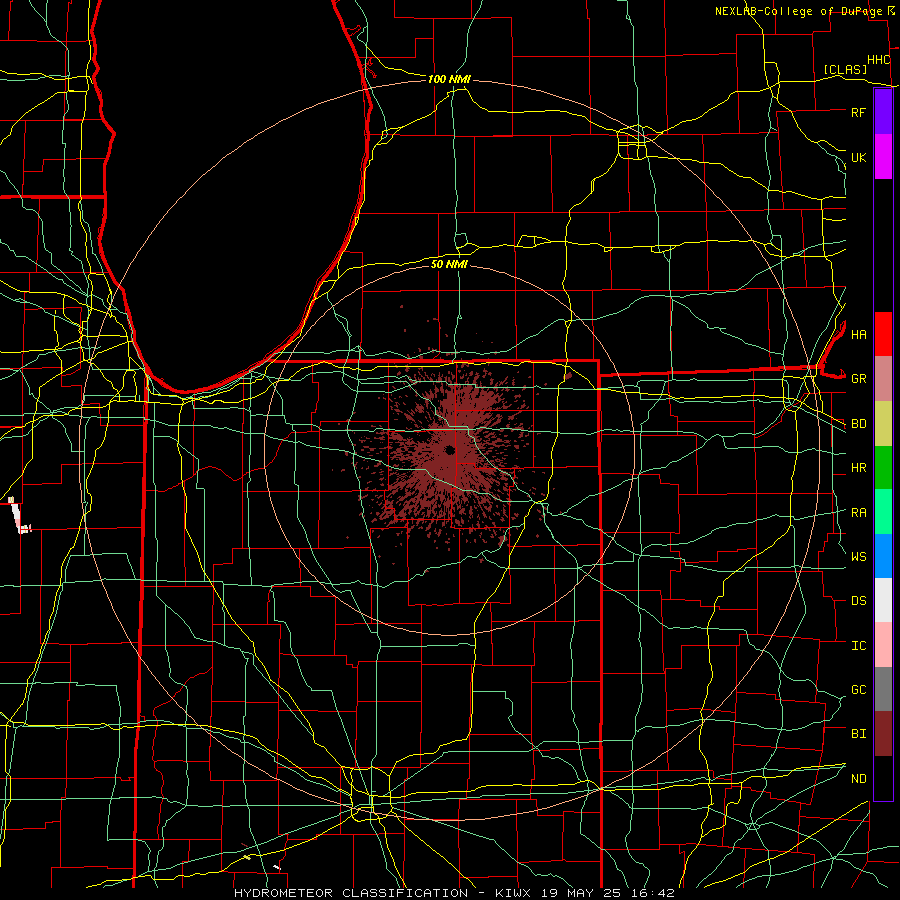Click the 'BD' legend label
Image resolution: width=900 pixels, height=900 pixels.
(x=858, y=424)
